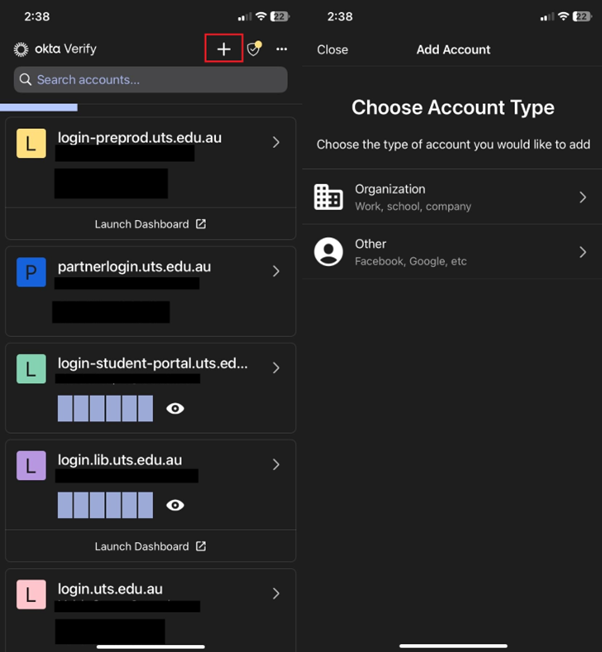602x652 pixels.
Task: Tap pink L avatar for login.uts.edu.au
Action: (x=31, y=594)
